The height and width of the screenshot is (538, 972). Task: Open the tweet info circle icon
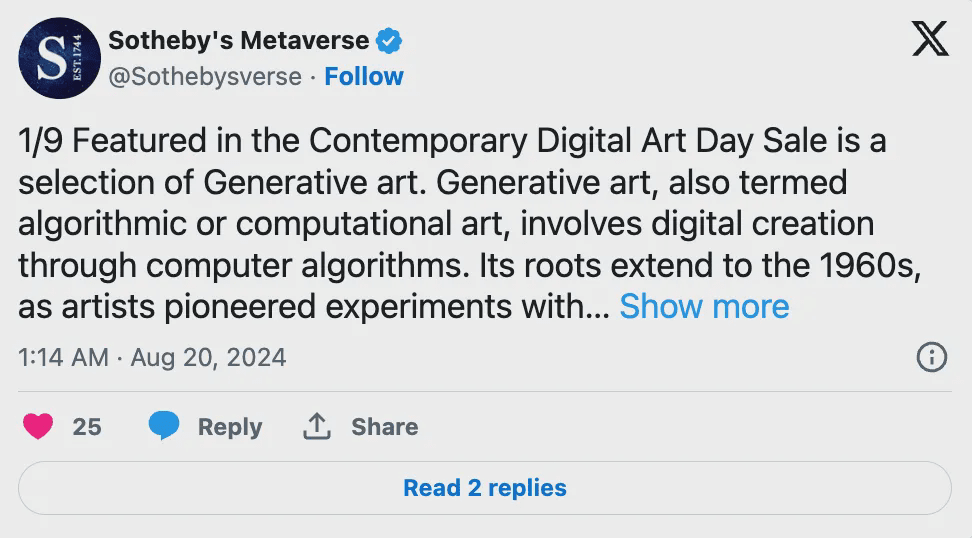coord(931,357)
